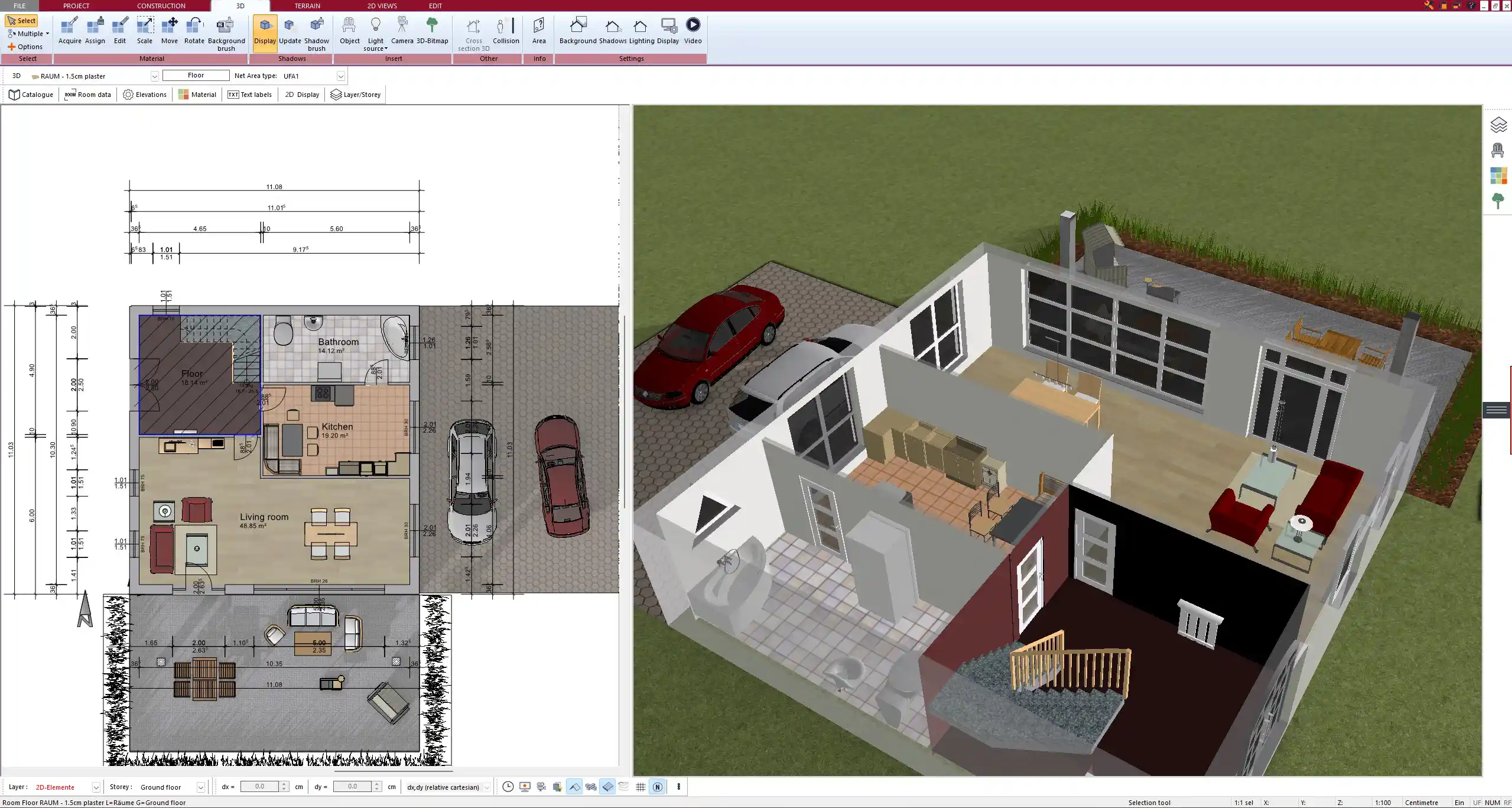Open the Storey Ground floor dropdown
This screenshot has height=808, width=1512.
[201, 787]
